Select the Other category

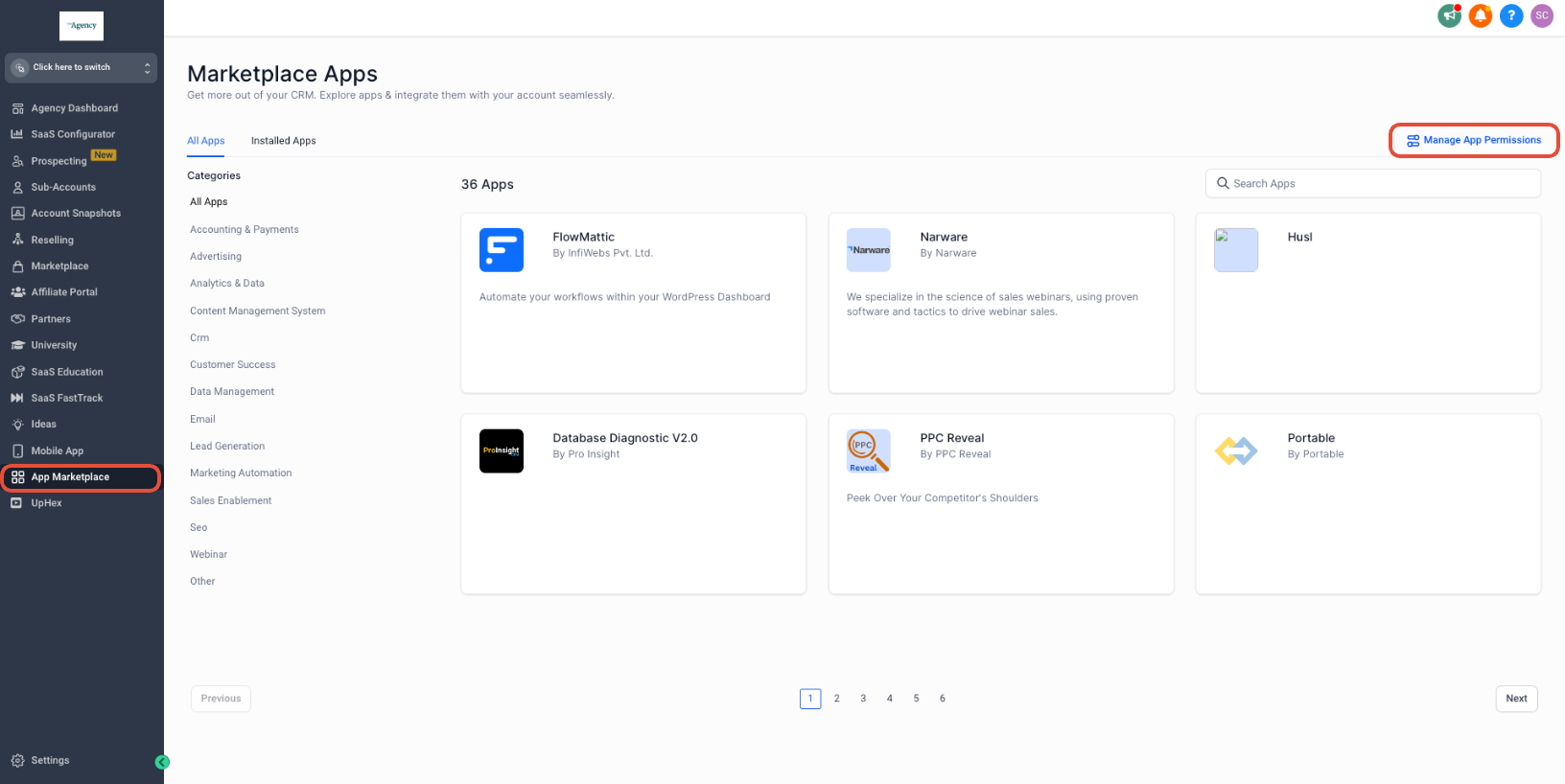point(202,582)
